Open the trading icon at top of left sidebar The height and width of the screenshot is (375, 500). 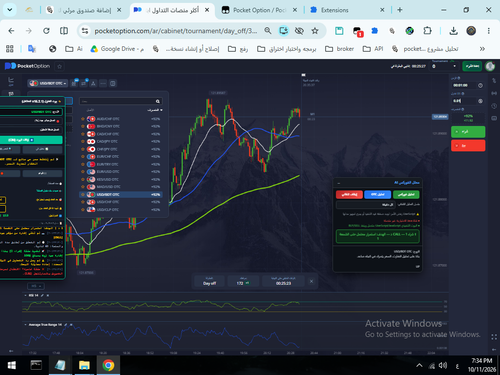(x=11, y=81)
